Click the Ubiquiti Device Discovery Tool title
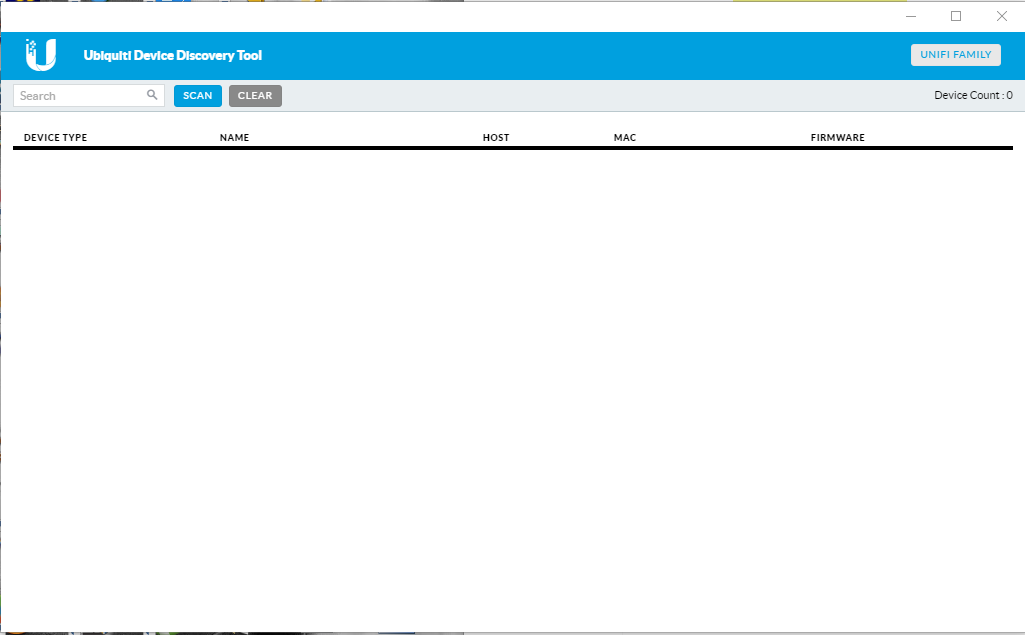The height and width of the screenshot is (635, 1025). 173,56
